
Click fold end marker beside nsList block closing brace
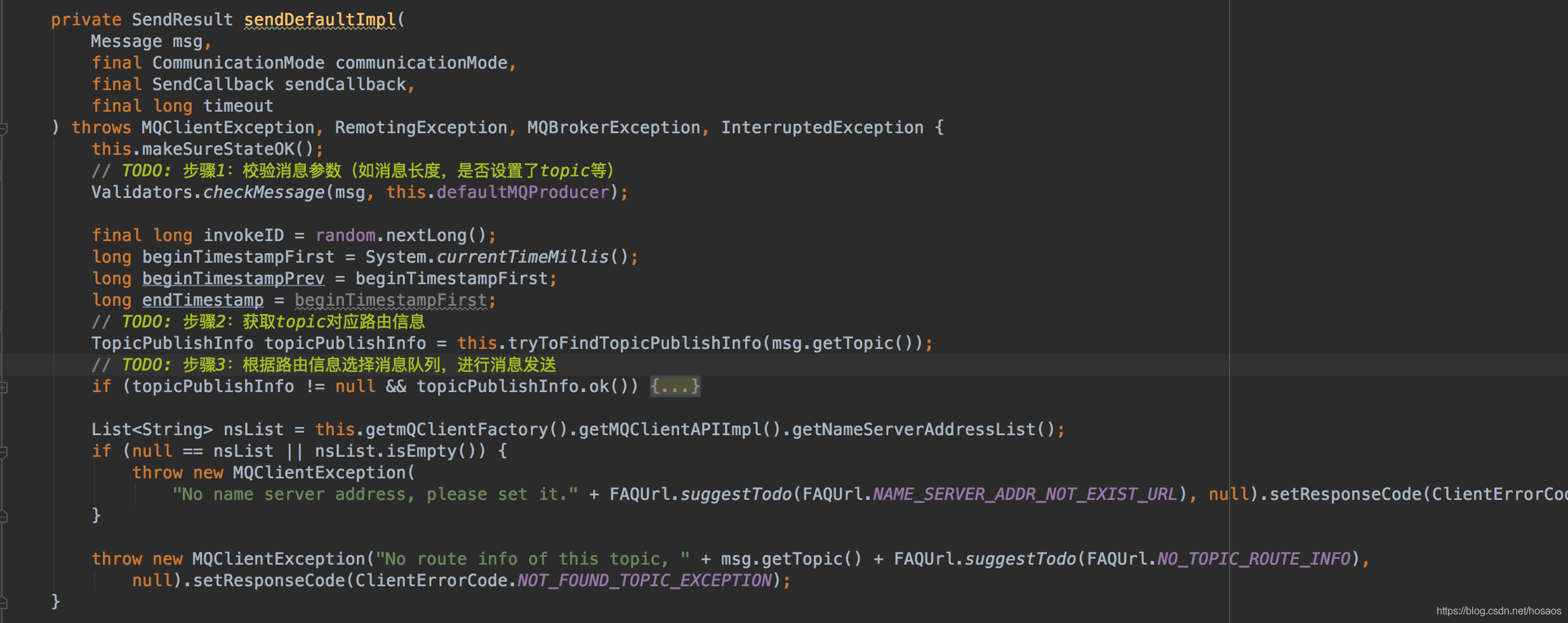pos(4,516)
